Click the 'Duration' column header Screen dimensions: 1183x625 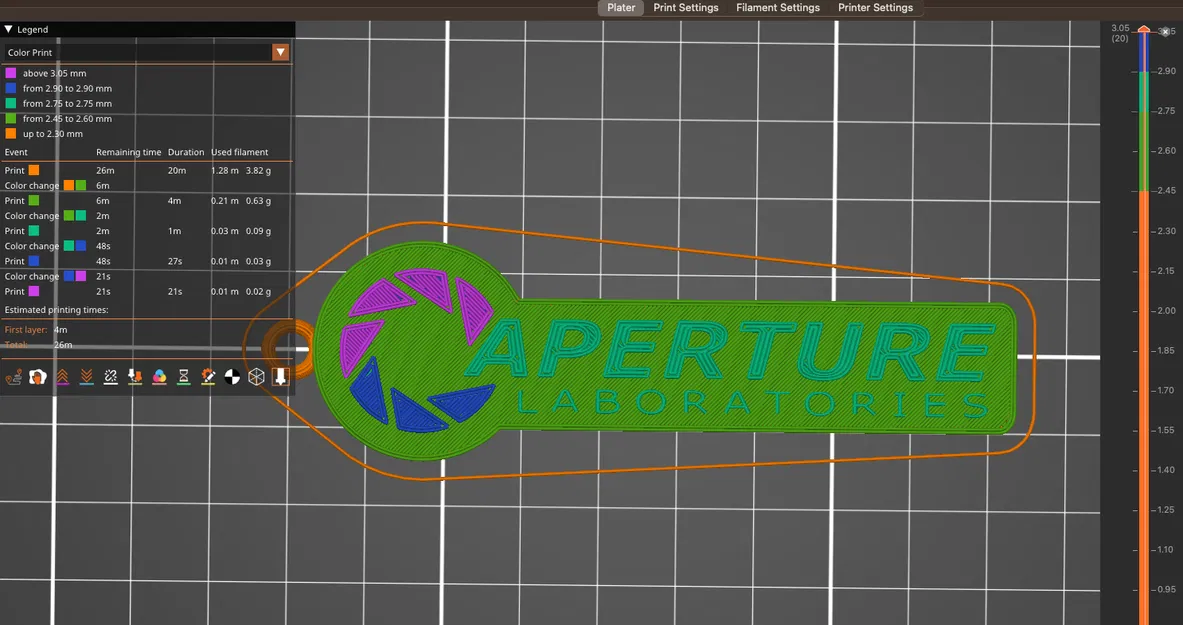[x=186, y=152]
